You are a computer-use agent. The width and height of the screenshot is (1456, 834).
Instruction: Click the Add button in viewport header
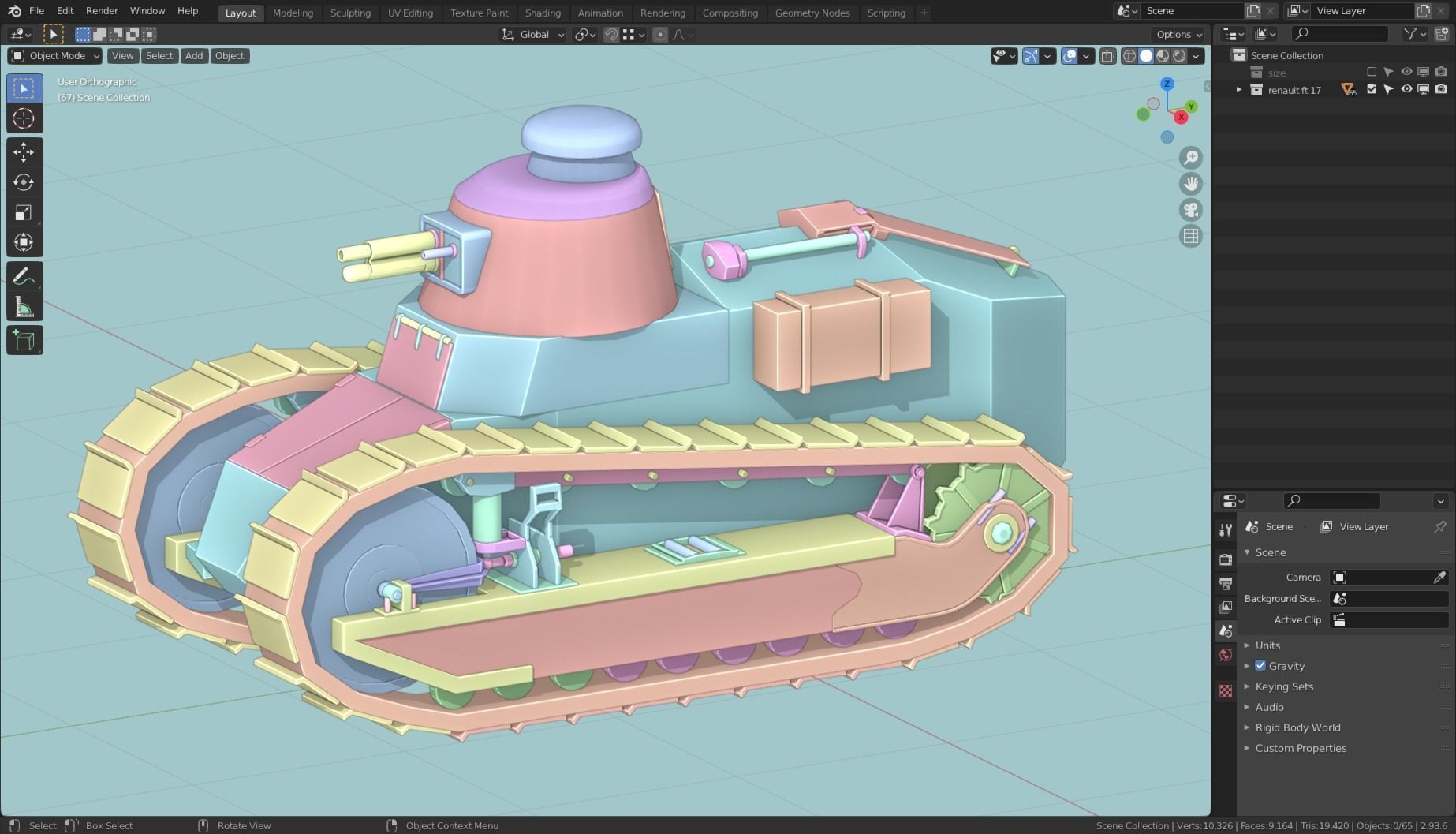194,56
